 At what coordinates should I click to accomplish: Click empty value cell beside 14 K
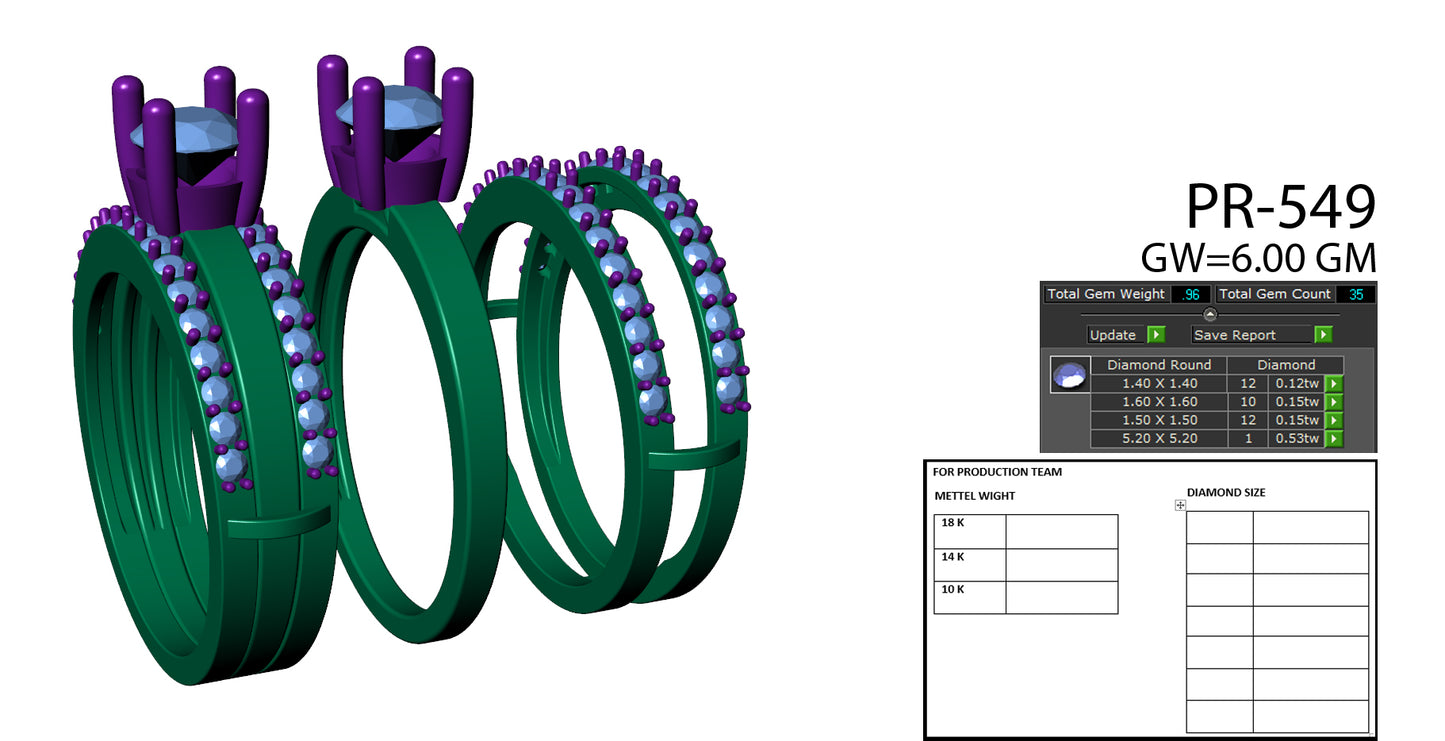tap(1062, 565)
